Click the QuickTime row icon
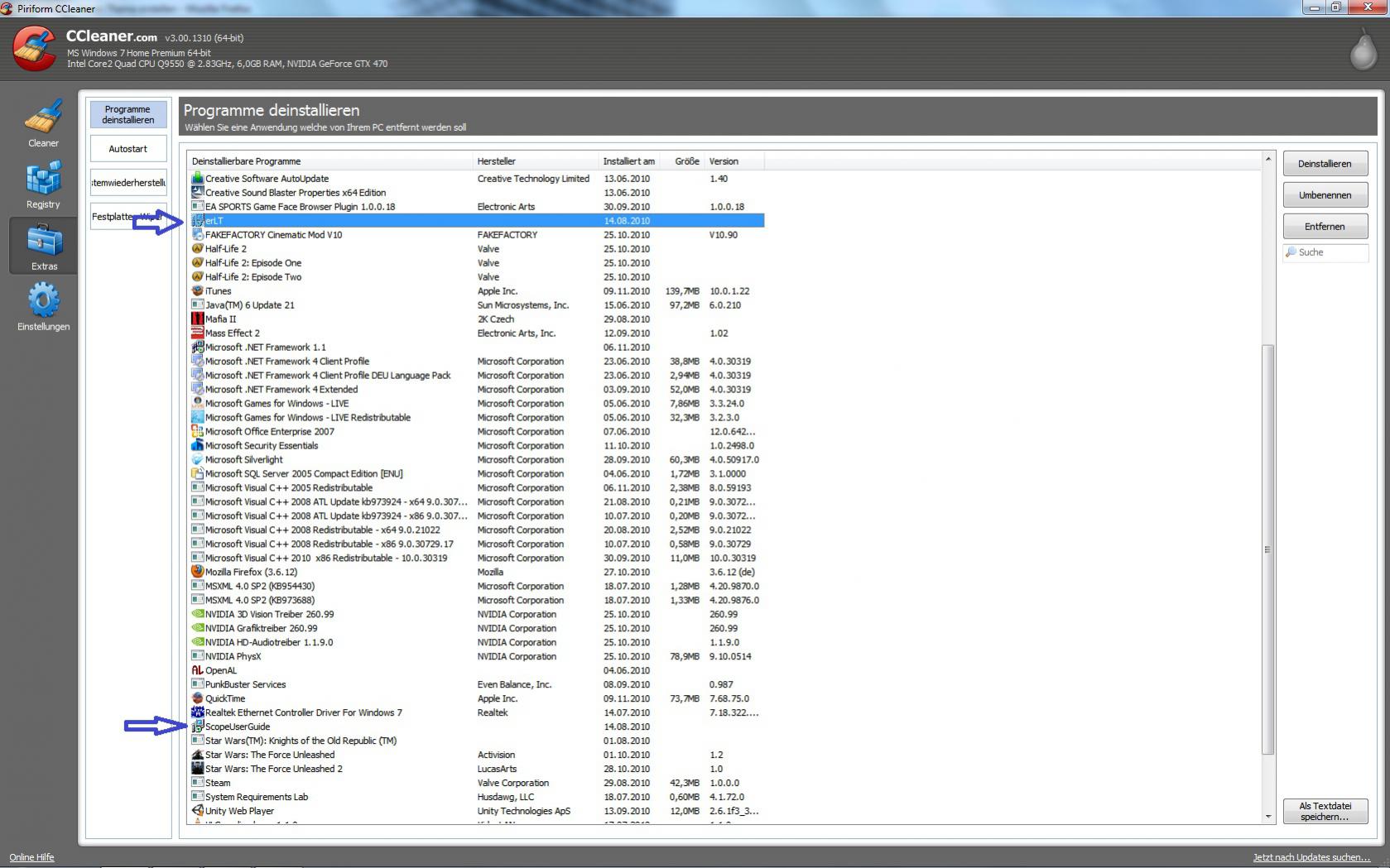Screen dimensions: 1390x868 tap(197, 698)
